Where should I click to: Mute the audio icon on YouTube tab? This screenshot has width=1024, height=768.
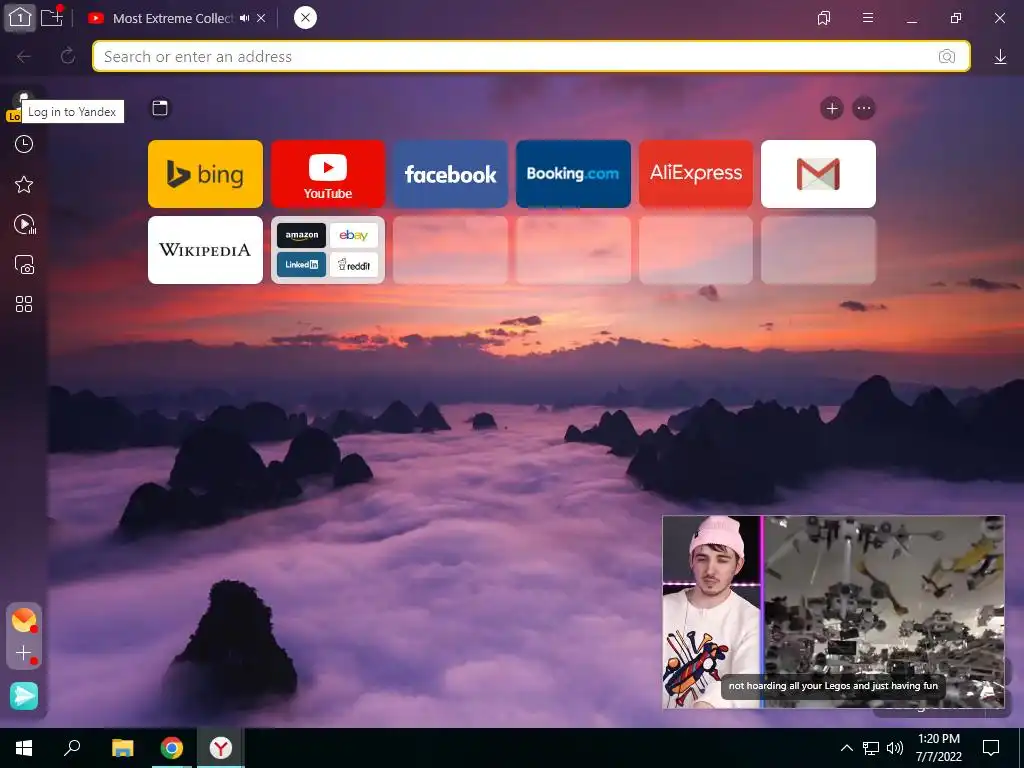tap(244, 18)
